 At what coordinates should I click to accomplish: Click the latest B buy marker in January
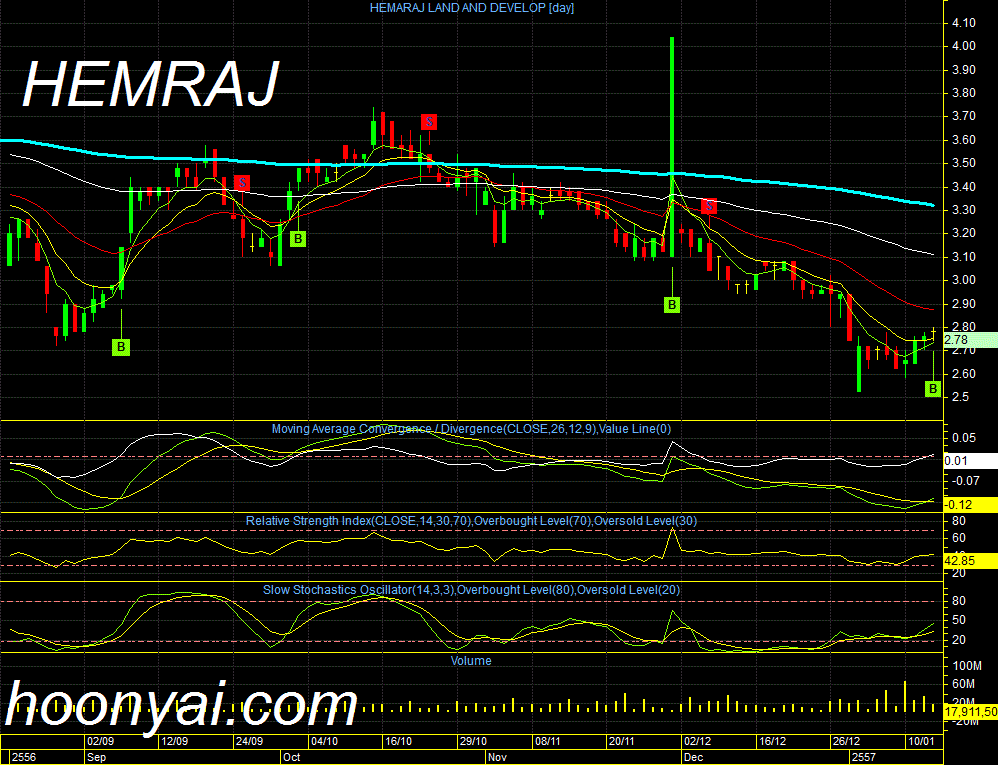point(932,388)
